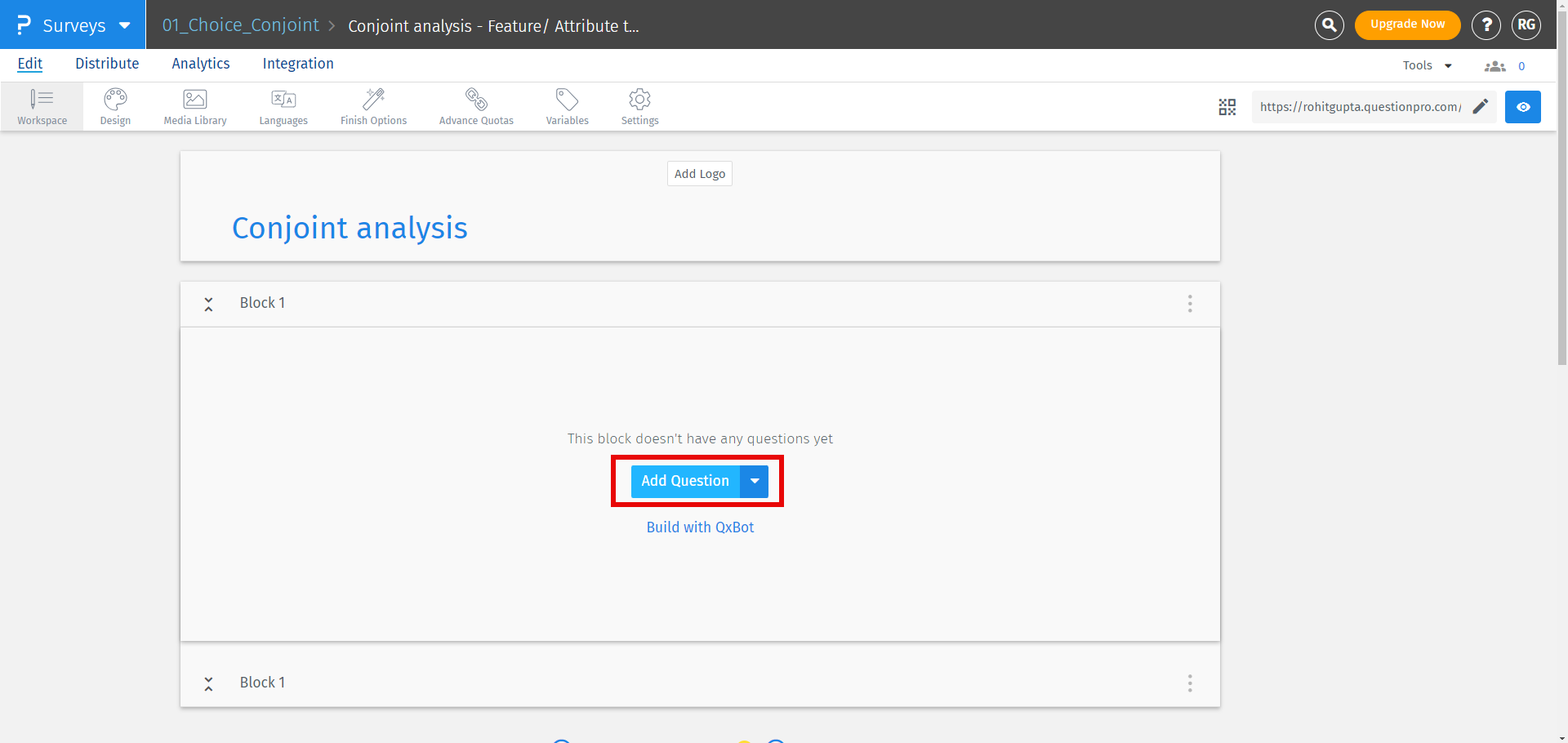Switch to the Distribute tab

point(107,64)
